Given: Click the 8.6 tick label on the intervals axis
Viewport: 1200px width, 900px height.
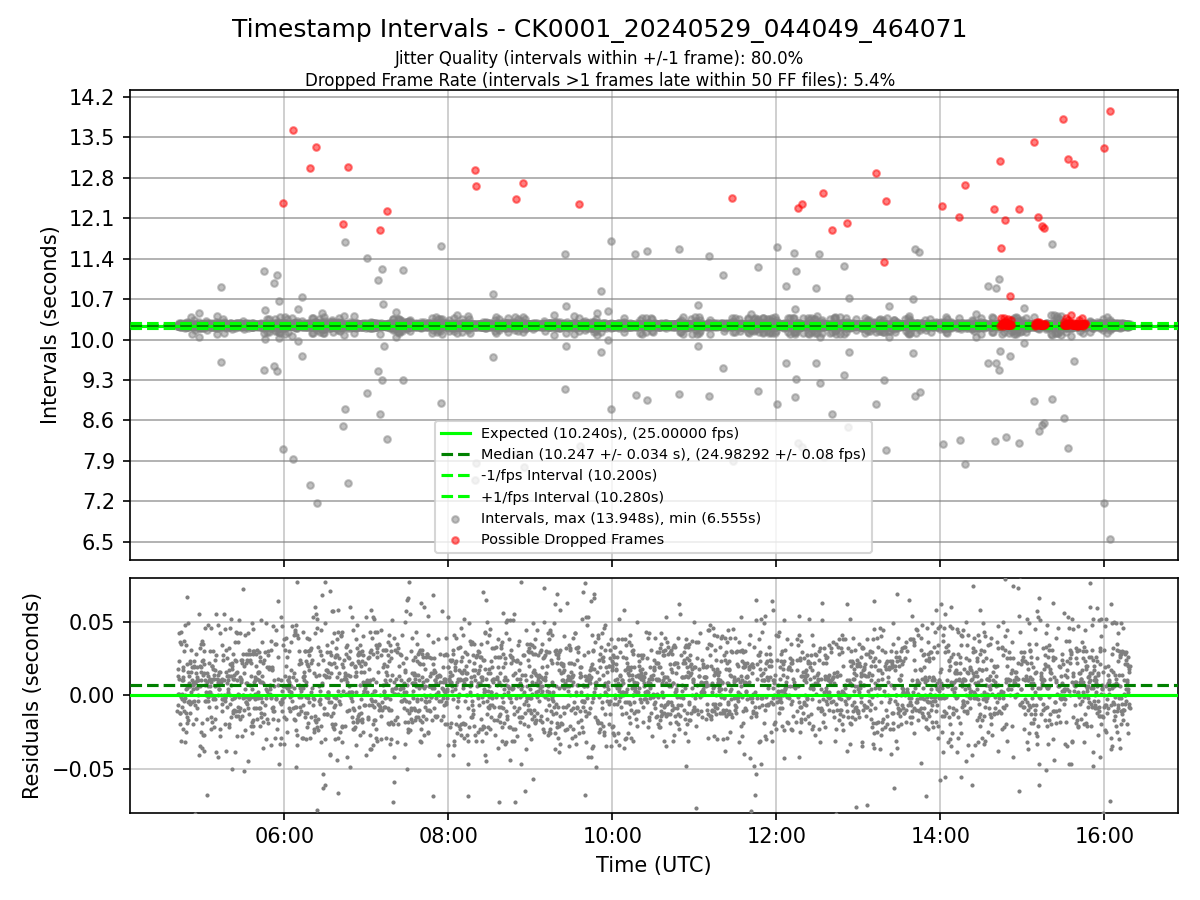Looking at the screenshot, I should click(101, 421).
